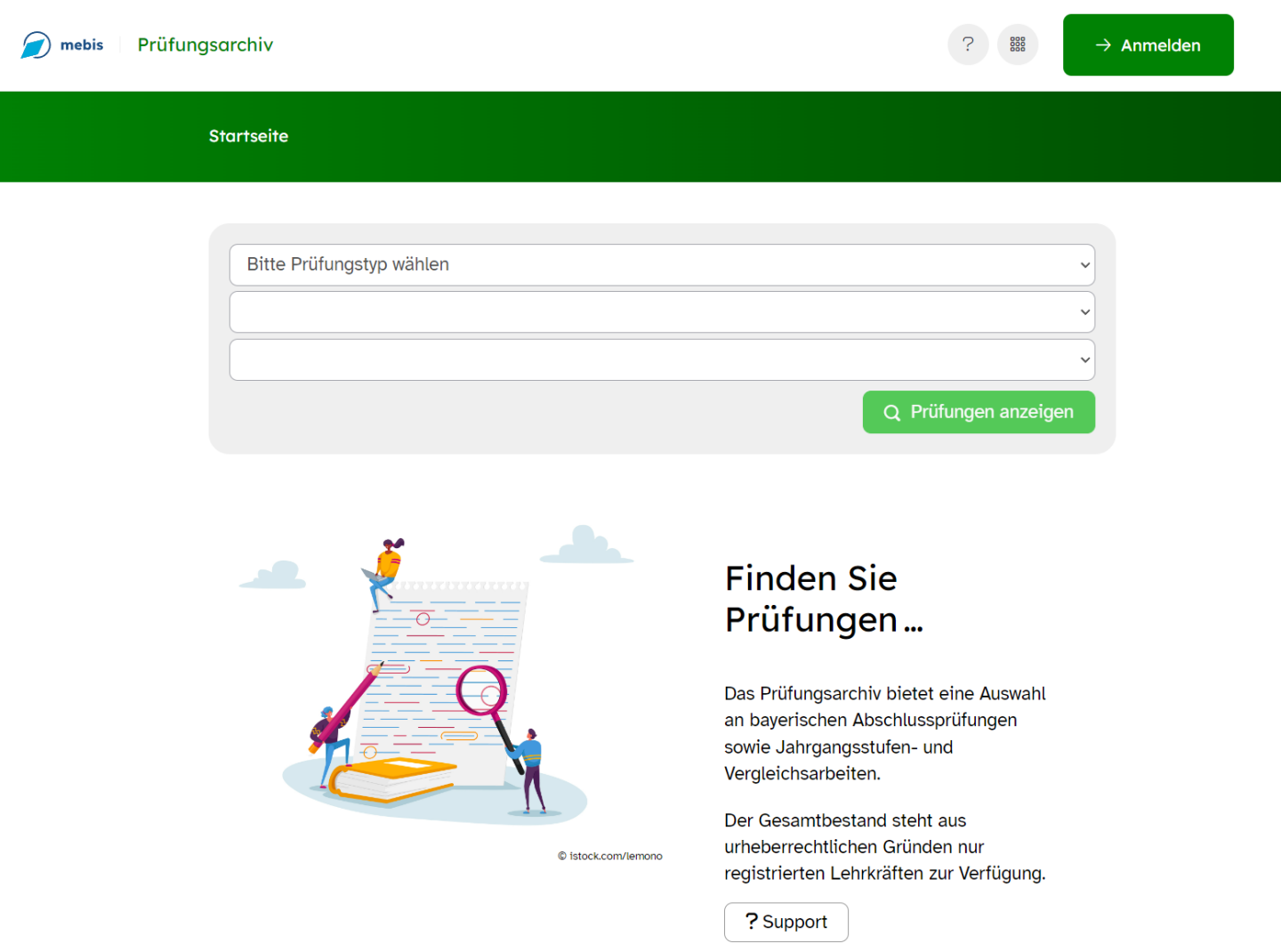Click the exam illustration image
1281x952 pixels.
point(436,676)
